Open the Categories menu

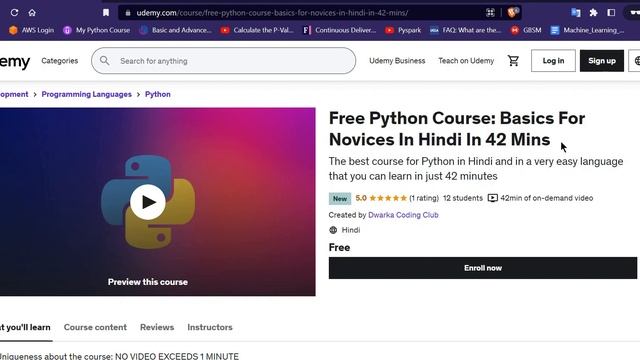60,61
